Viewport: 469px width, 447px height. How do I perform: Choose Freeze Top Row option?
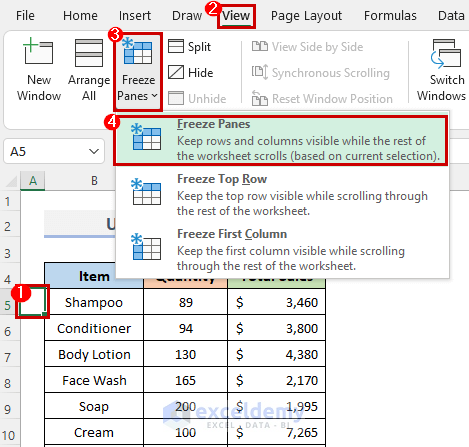(x=283, y=195)
